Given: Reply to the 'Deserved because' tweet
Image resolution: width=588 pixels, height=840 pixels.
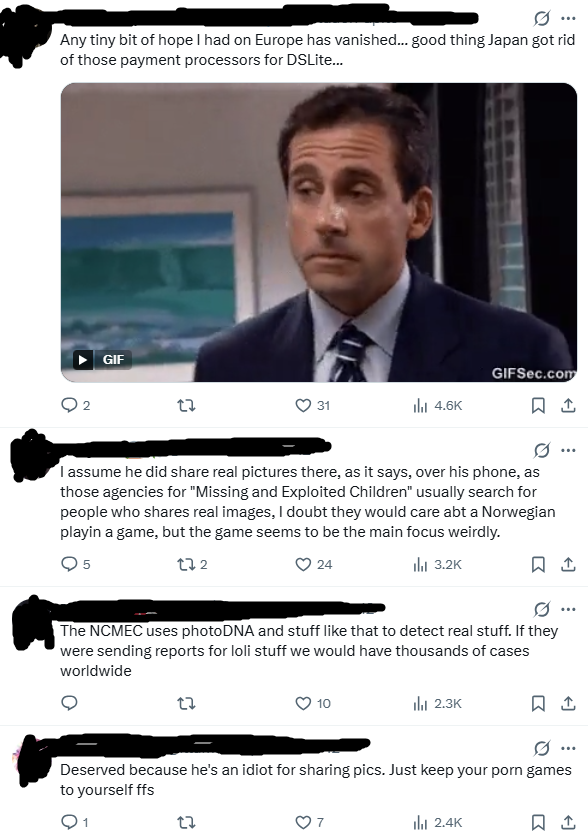Looking at the screenshot, I should (74, 822).
